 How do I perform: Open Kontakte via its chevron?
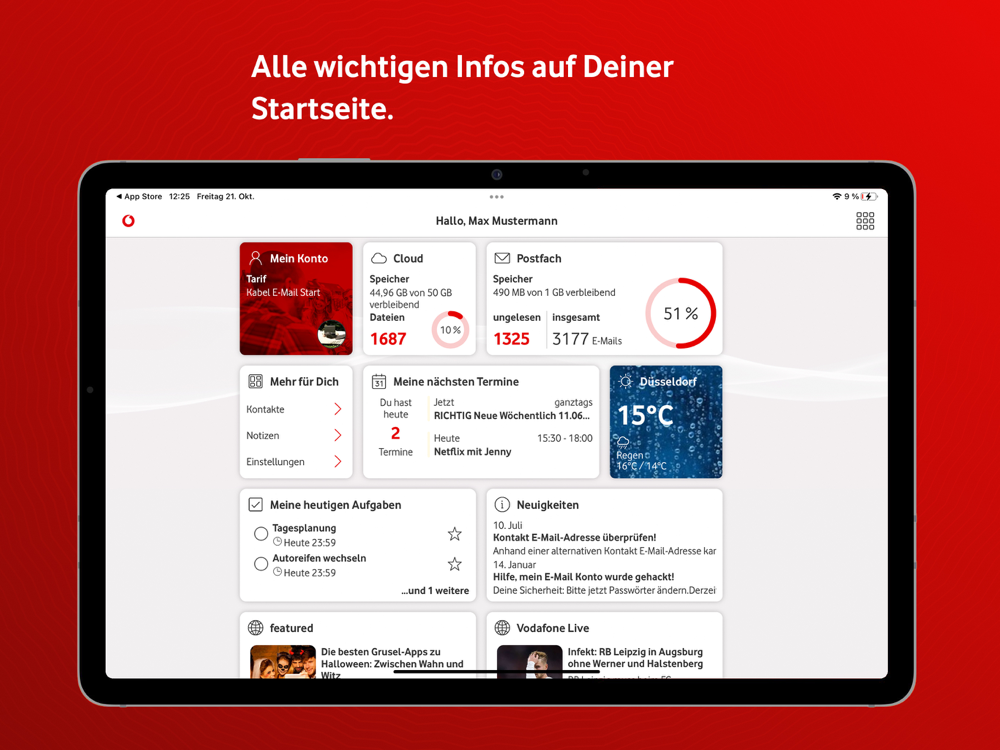[338, 409]
